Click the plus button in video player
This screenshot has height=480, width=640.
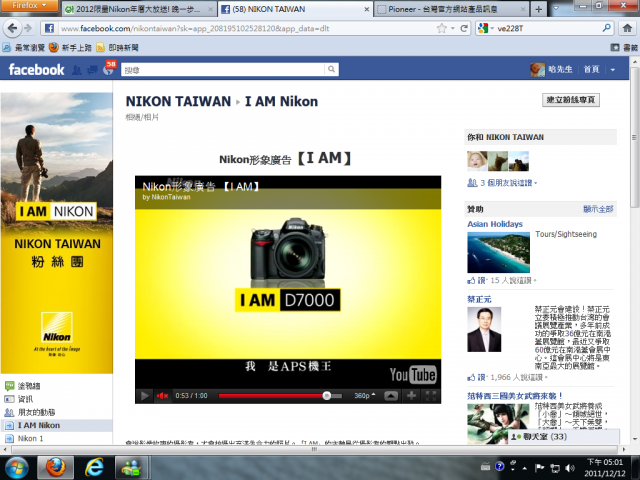[x=411, y=396]
